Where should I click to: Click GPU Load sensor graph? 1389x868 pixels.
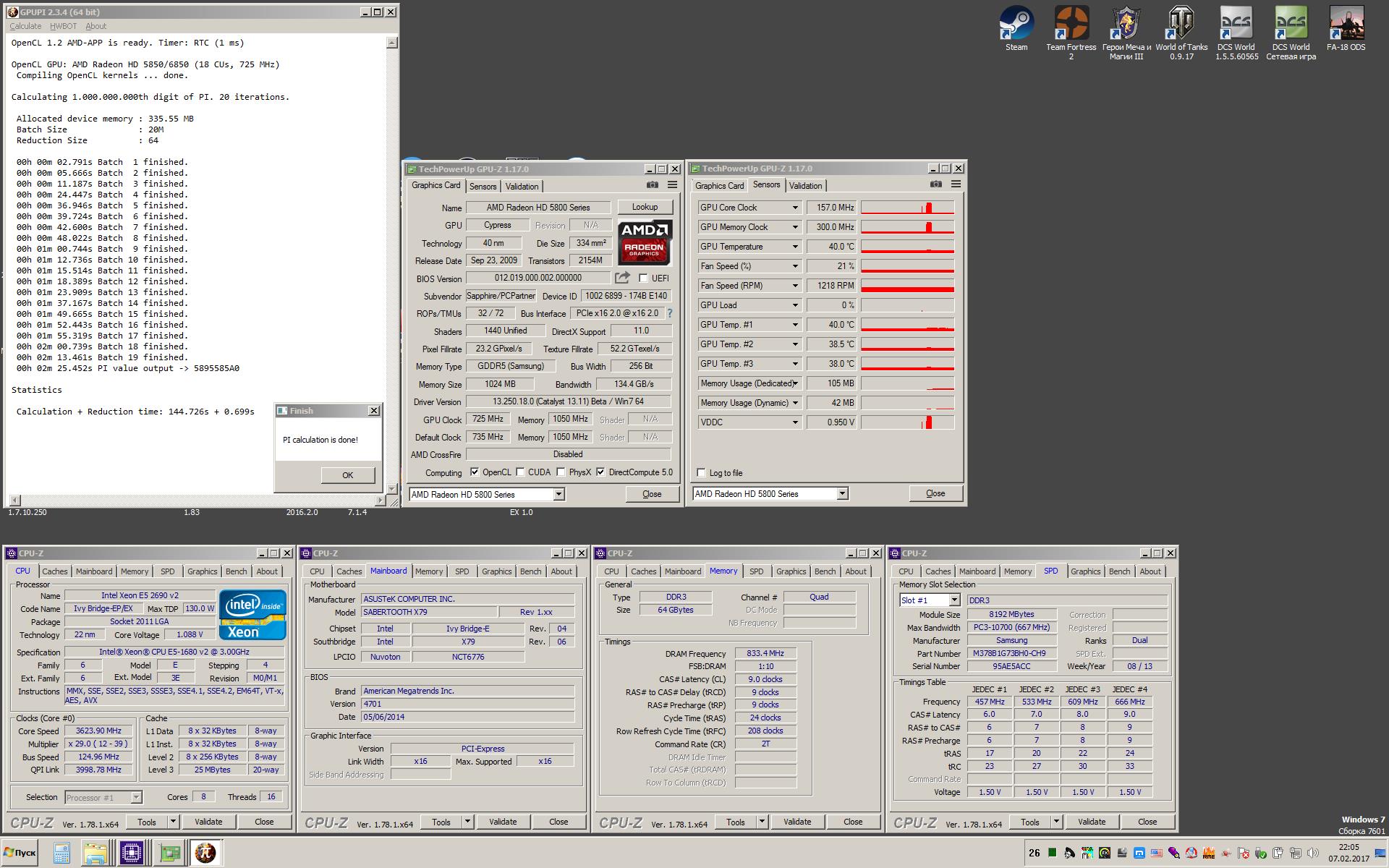908,305
